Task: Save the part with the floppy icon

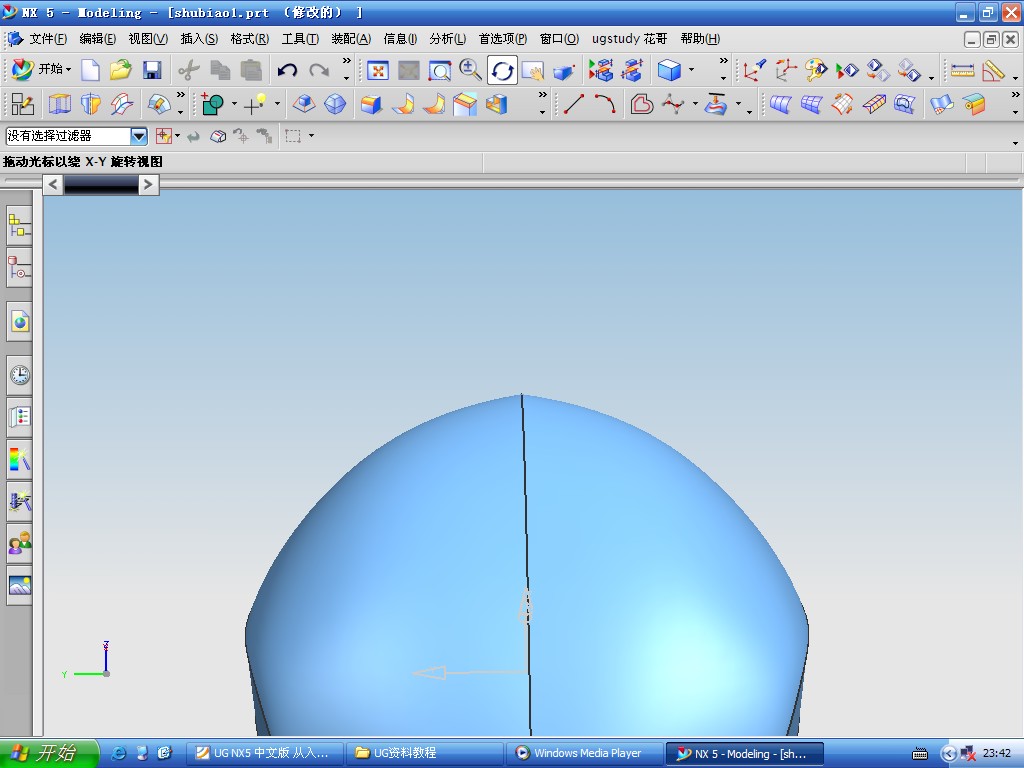Action: point(152,70)
